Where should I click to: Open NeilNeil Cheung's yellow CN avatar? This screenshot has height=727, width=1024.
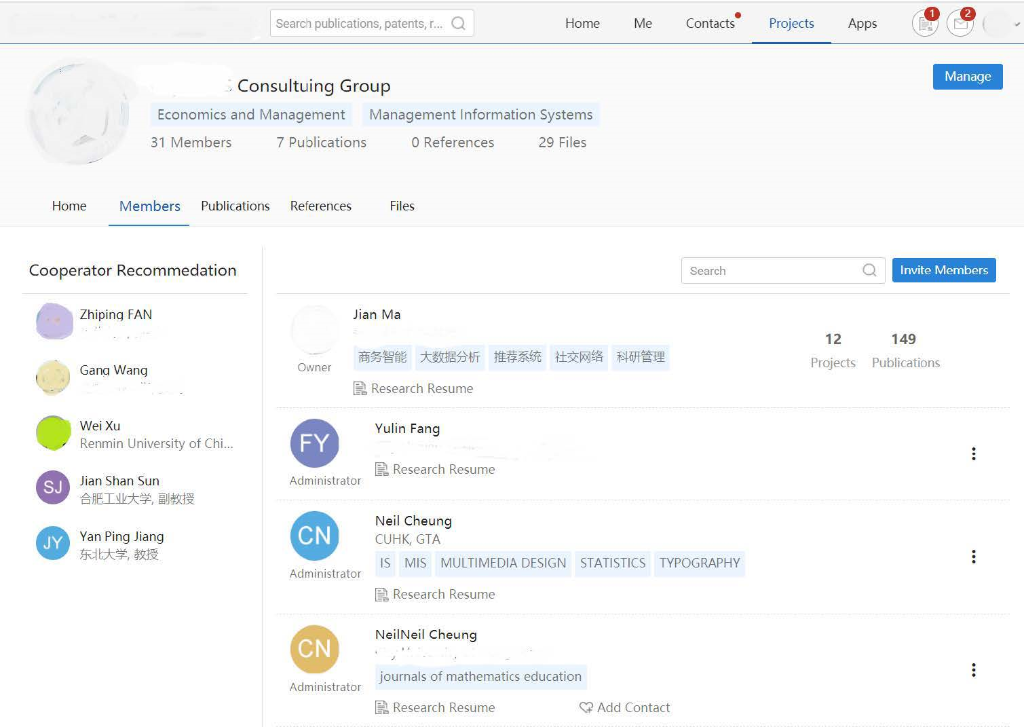click(314, 649)
